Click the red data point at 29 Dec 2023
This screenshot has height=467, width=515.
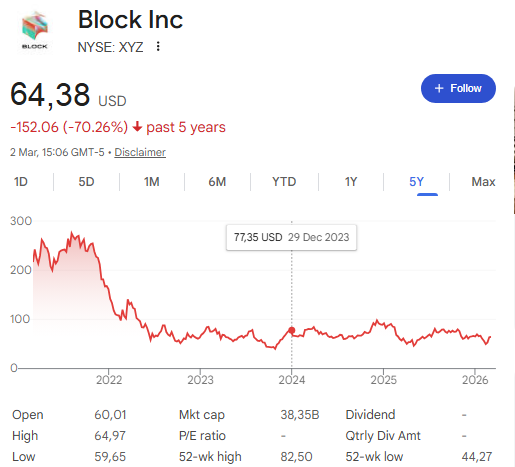pos(292,330)
